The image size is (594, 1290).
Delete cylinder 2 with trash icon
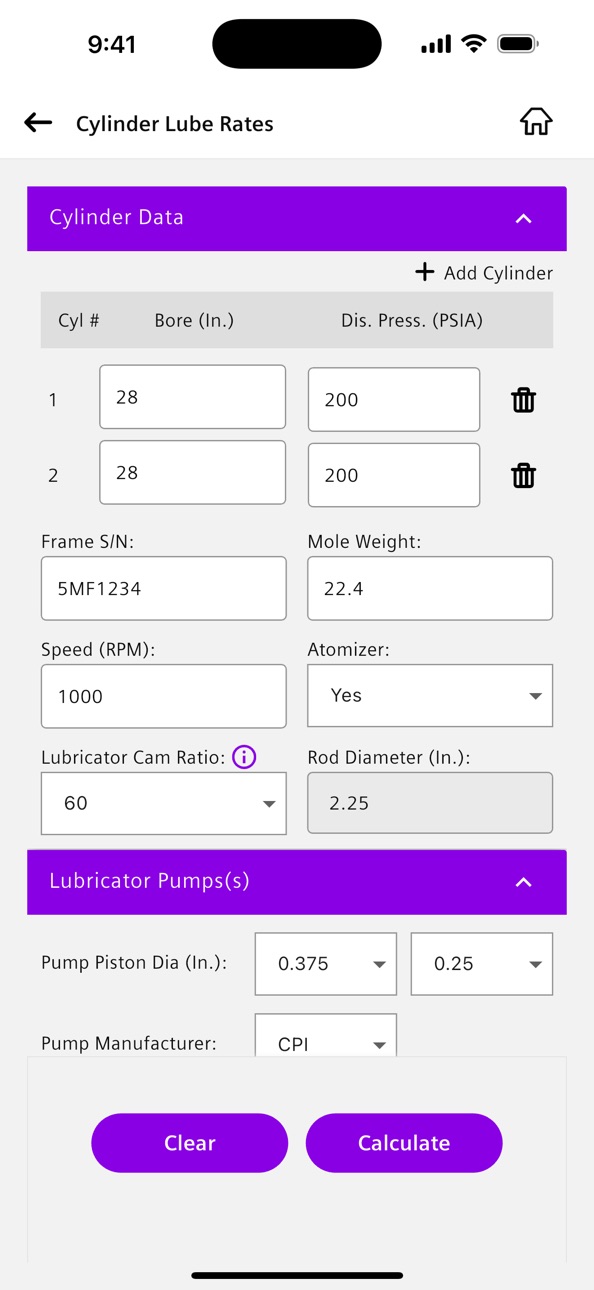click(x=523, y=475)
